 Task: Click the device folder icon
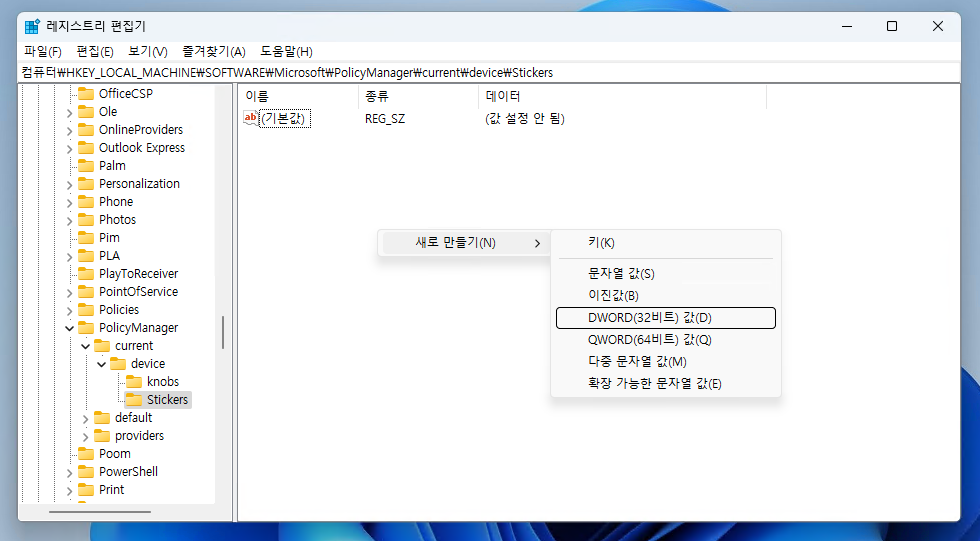pos(118,364)
